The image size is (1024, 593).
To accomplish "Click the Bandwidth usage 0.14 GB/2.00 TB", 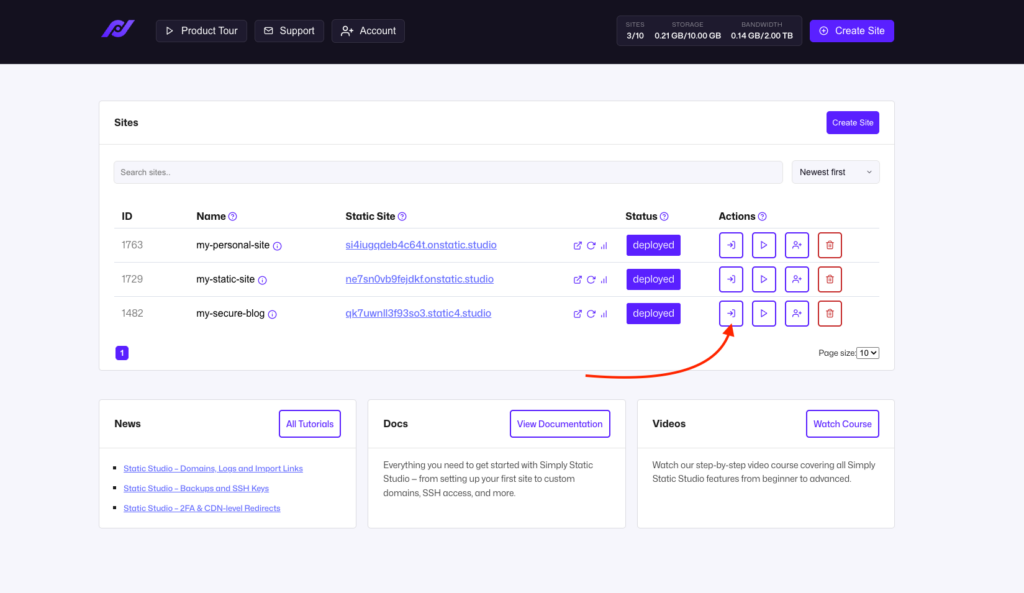I will [x=761, y=36].
